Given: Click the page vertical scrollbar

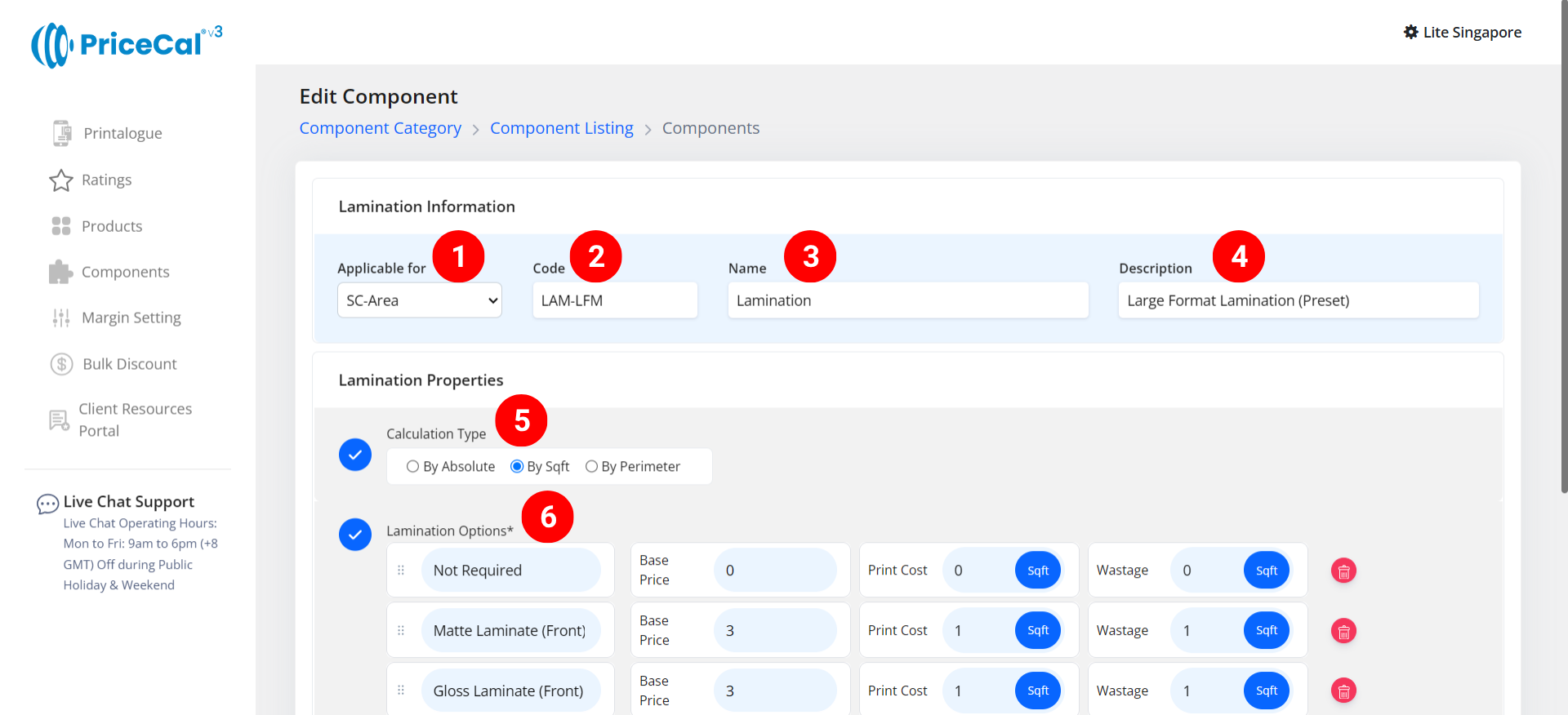Looking at the screenshot, I should pos(1563,245).
